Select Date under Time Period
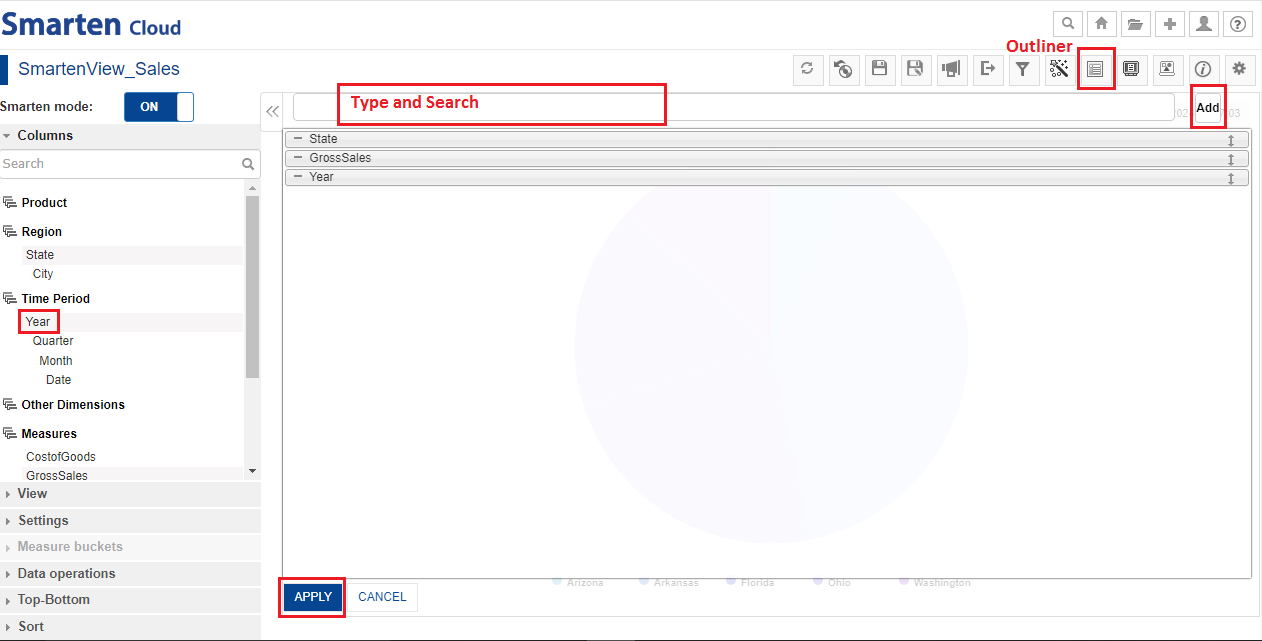 (58, 380)
